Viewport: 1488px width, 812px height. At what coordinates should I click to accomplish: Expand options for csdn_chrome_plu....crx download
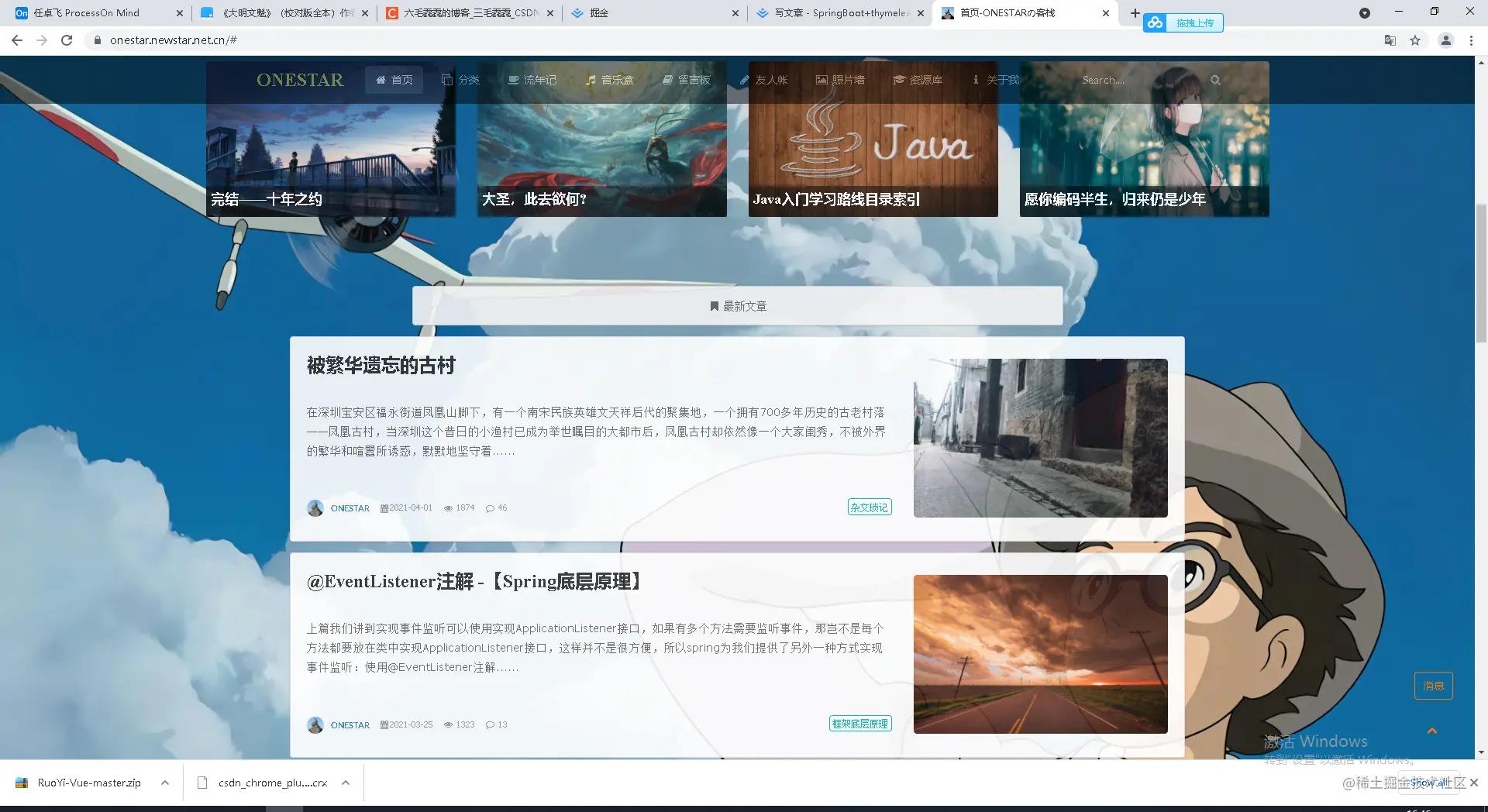346,783
